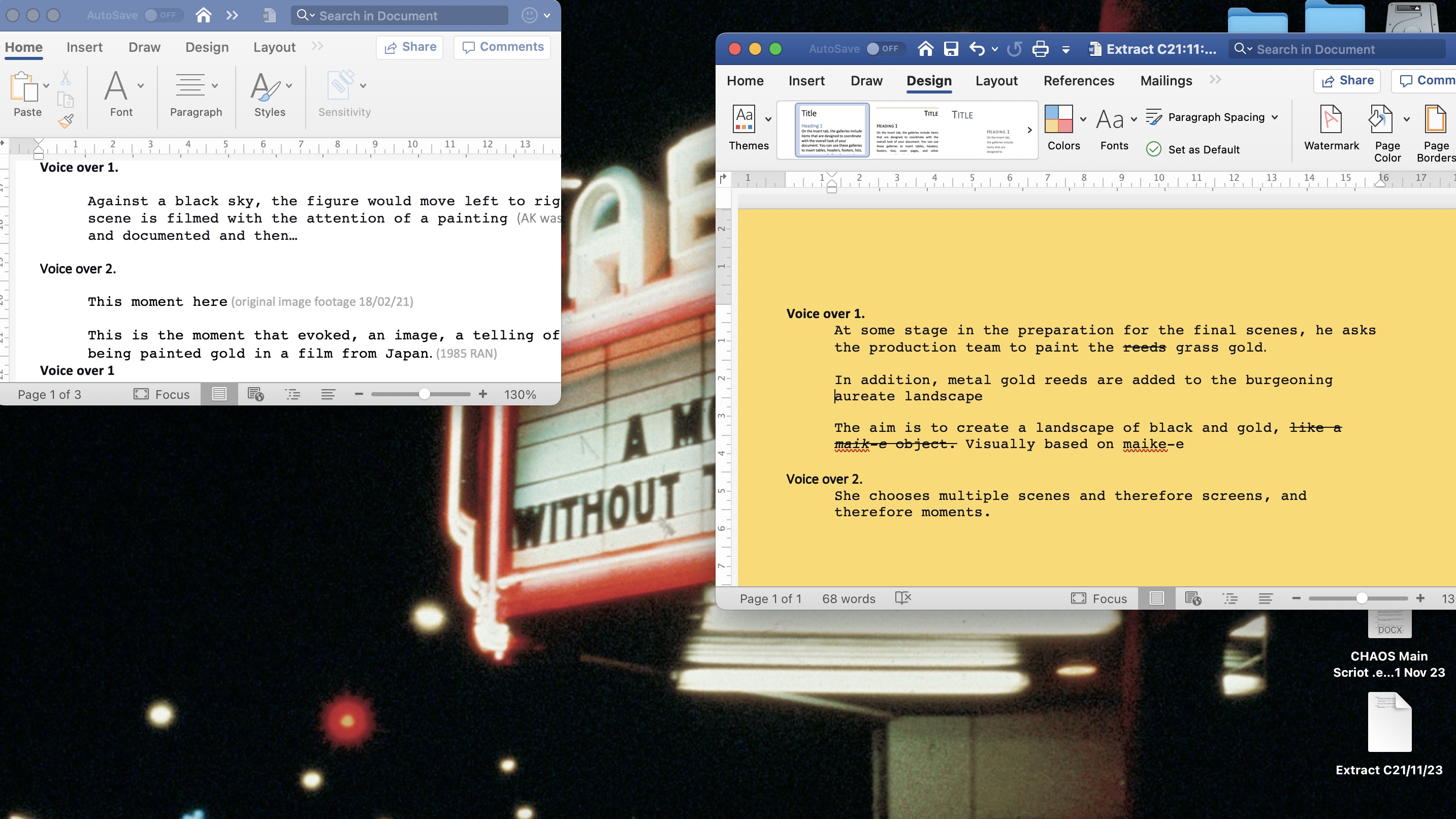Click the spelling check icon in status bar
The height and width of the screenshot is (819, 1456).
pyautogui.click(x=902, y=598)
